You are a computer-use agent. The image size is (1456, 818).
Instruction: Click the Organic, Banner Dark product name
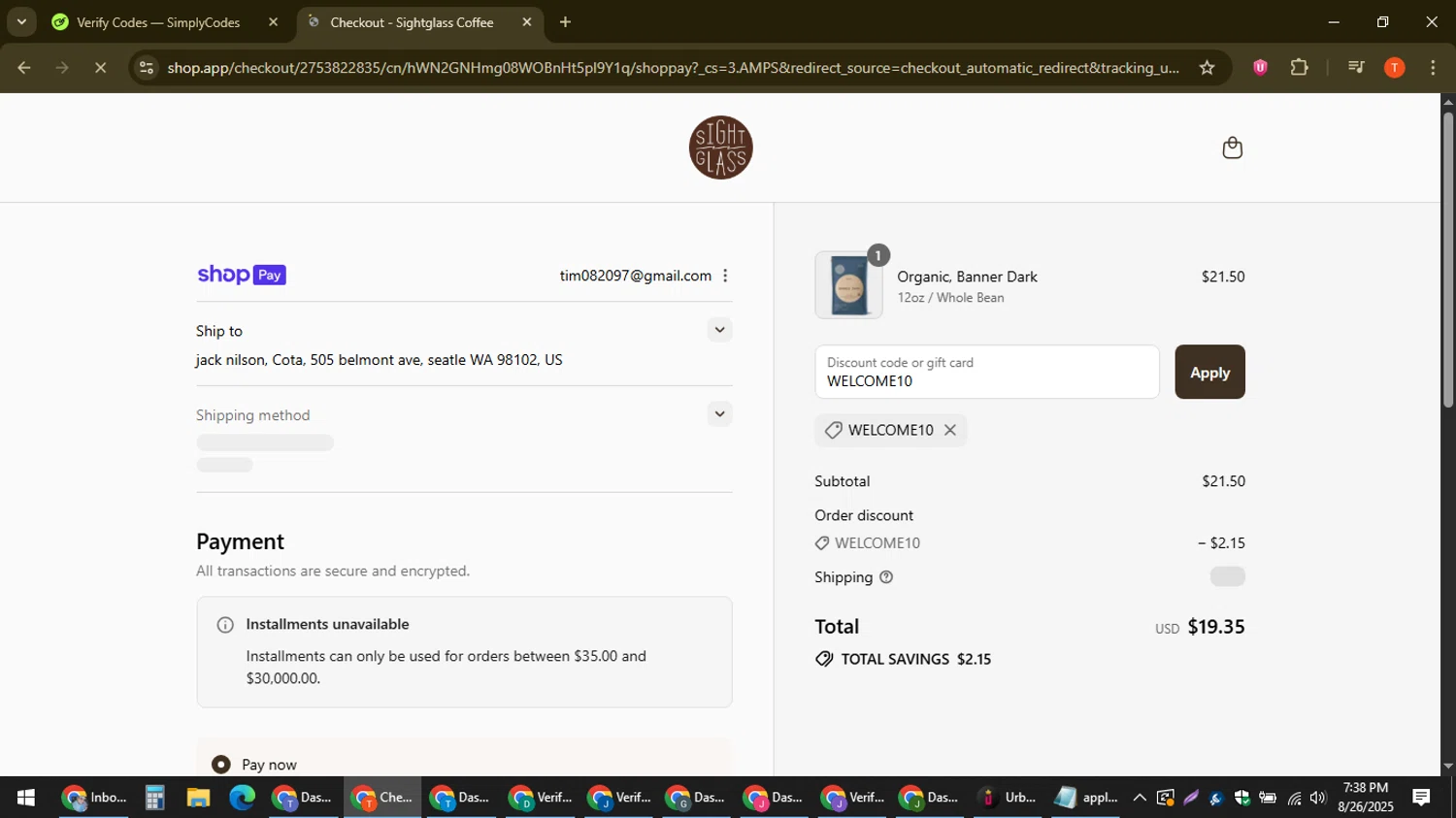pyautogui.click(x=967, y=277)
